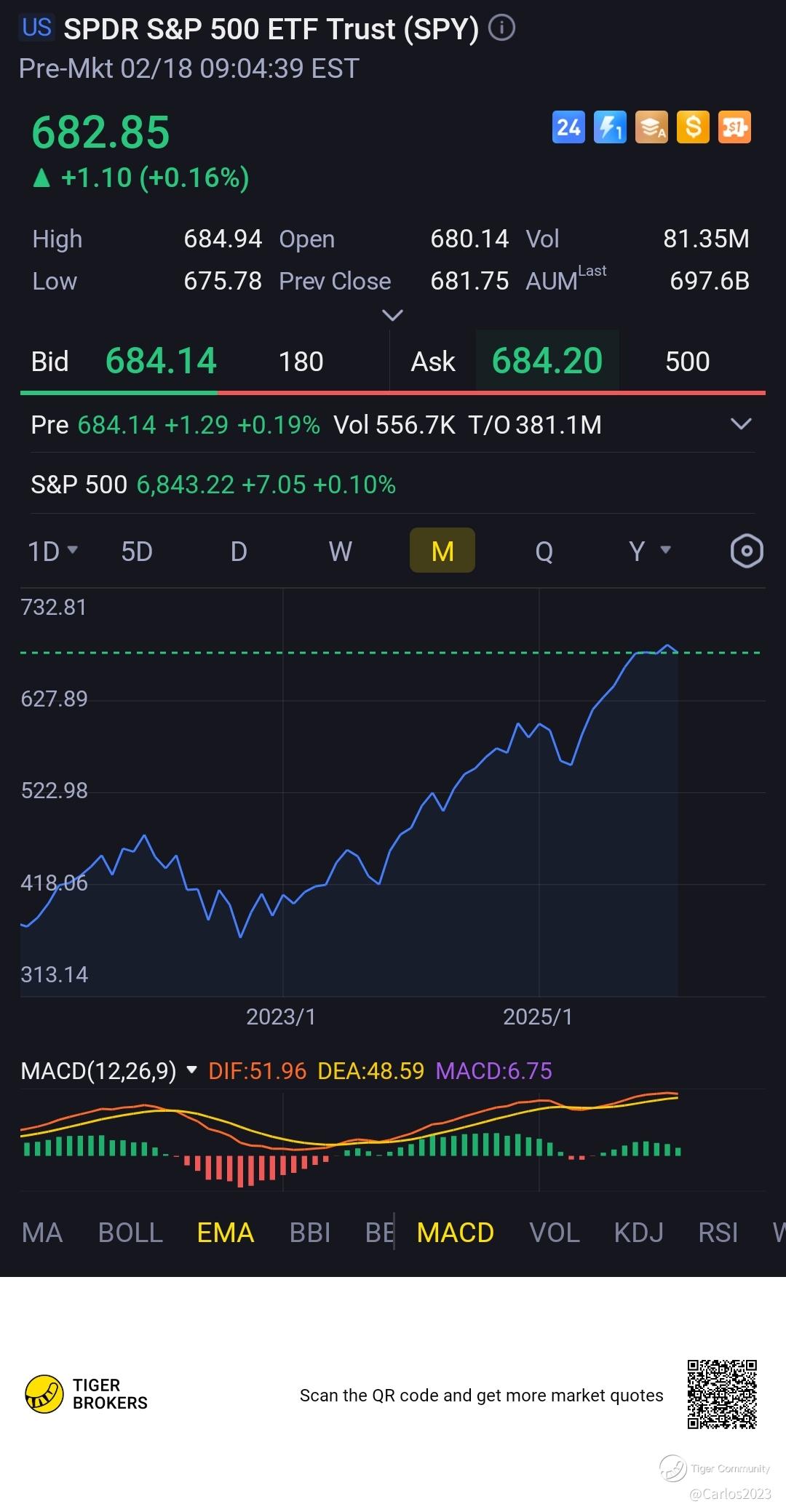The height and width of the screenshot is (1512, 786).
Task: Turn off the EMA indicator
Action: point(226,1233)
